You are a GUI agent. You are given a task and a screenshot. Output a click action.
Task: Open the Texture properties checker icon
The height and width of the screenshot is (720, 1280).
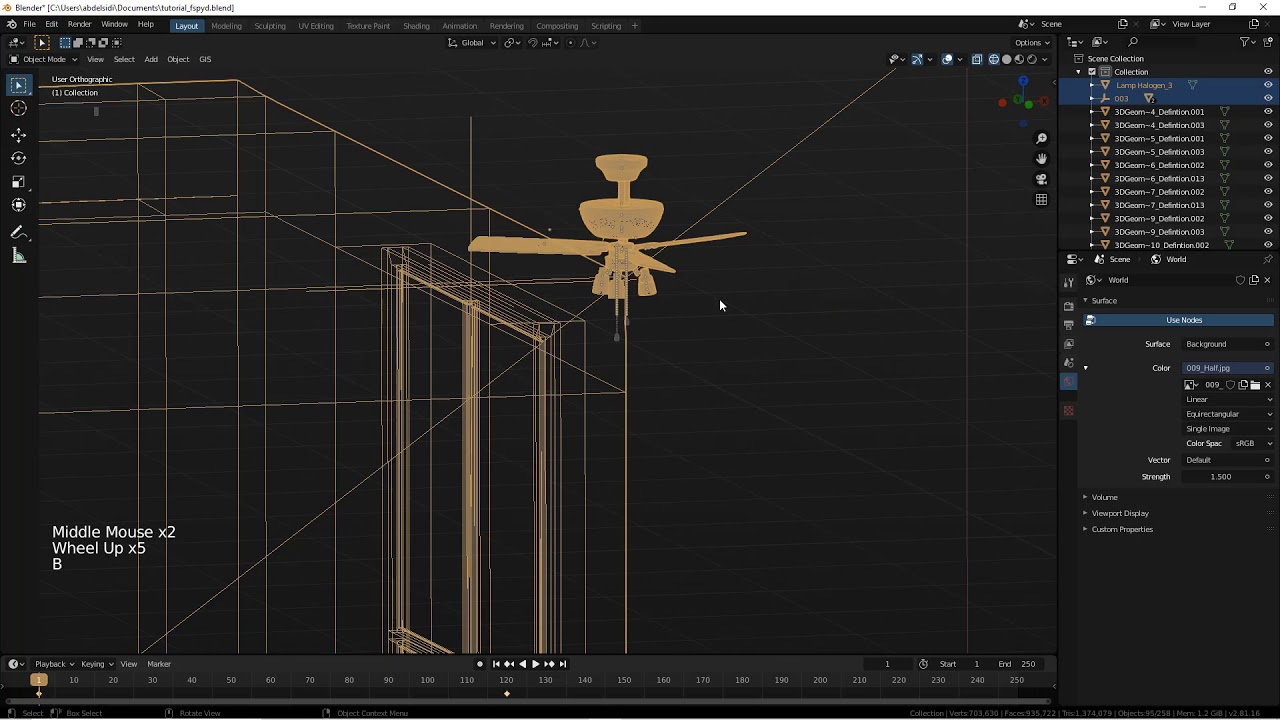(x=1068, y=411)
